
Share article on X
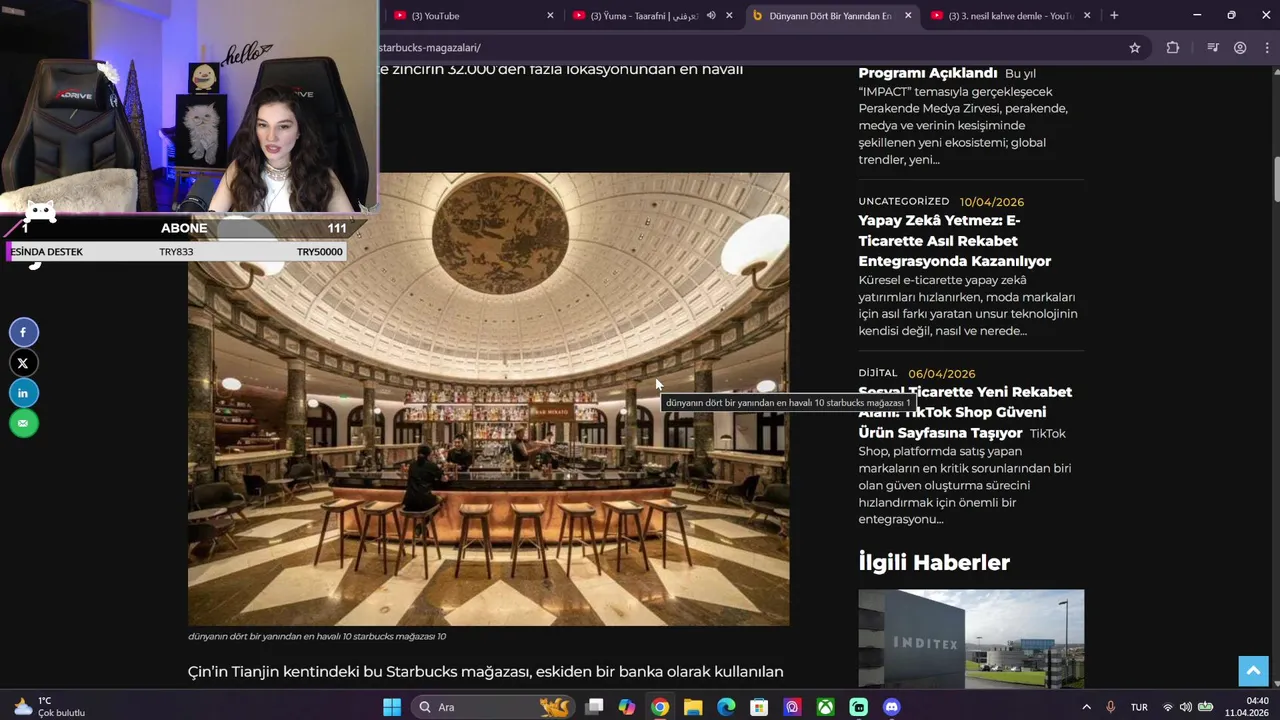click(23, 363)
